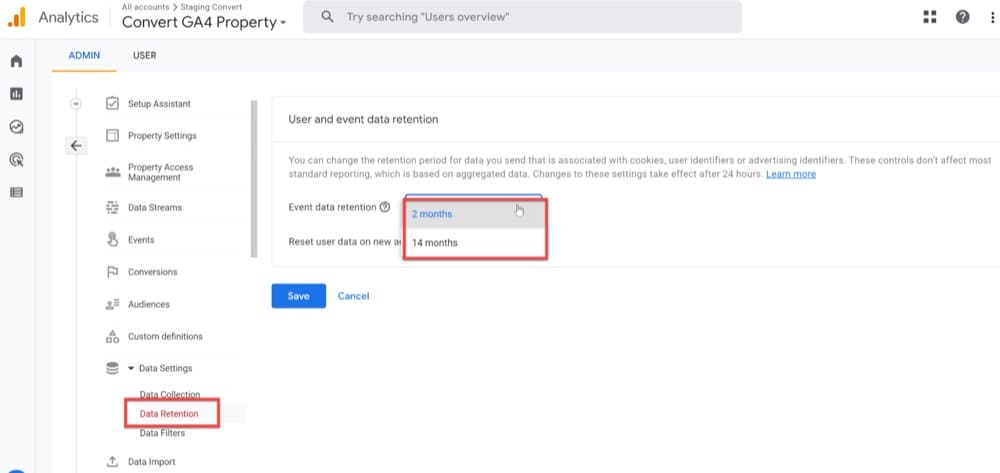Select 14 months retention option
The height and width of the screenshot is (473, 1000).
coord(475,243)
